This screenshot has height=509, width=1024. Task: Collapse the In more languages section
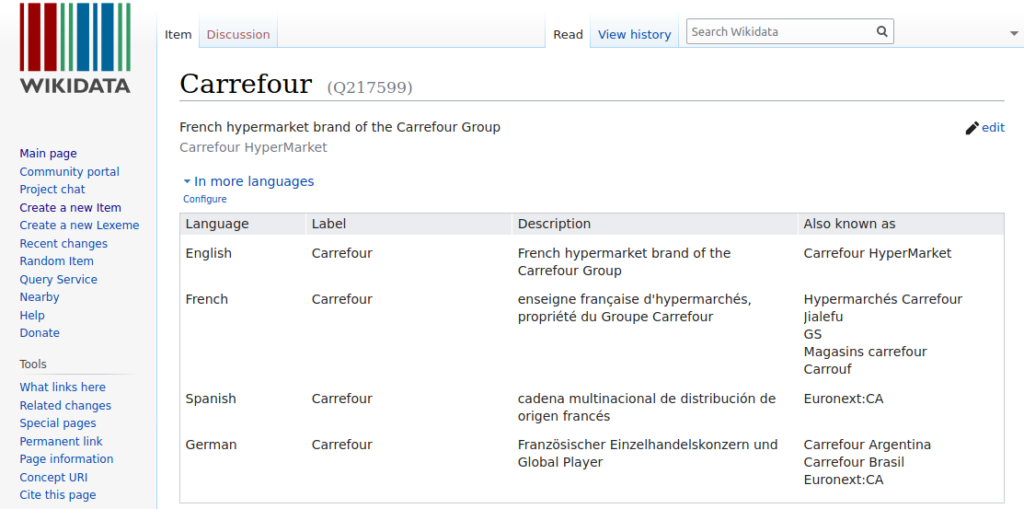(x=249, y=181)
